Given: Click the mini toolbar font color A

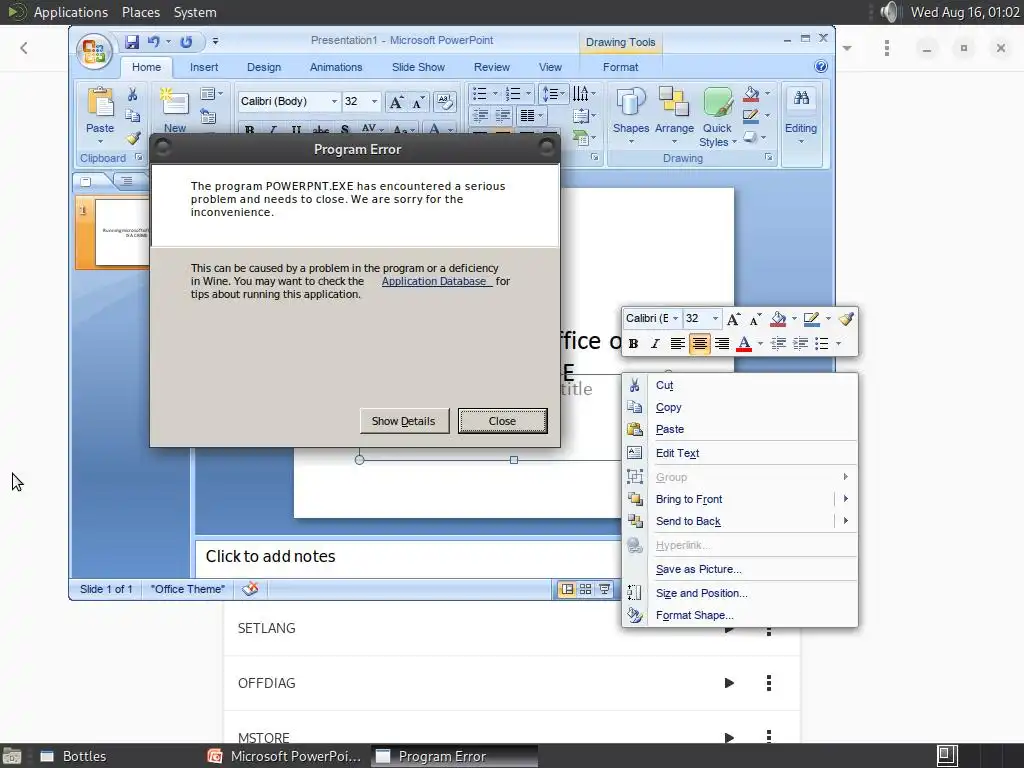Looking at the screenshot, I should point(744,344).
